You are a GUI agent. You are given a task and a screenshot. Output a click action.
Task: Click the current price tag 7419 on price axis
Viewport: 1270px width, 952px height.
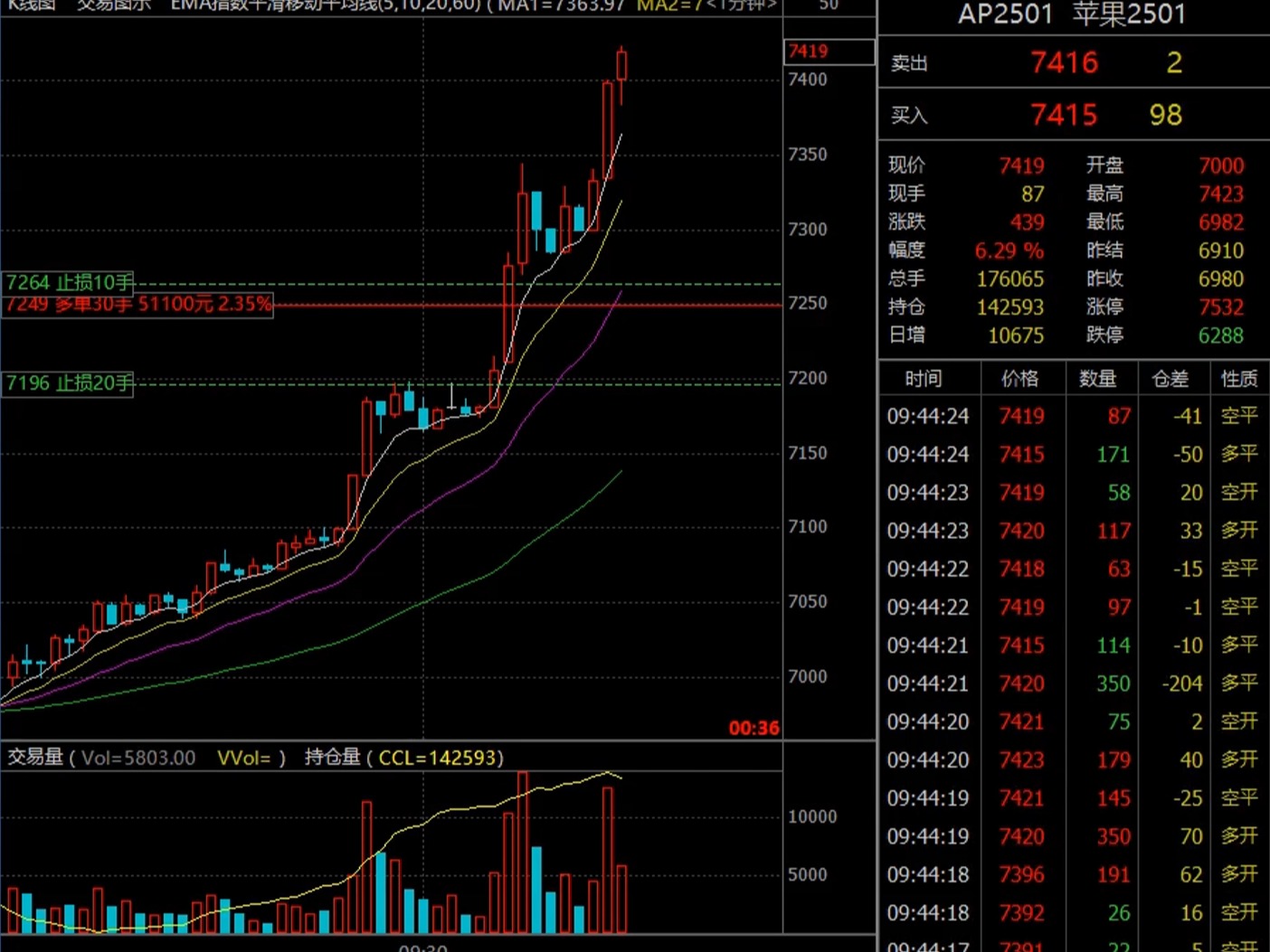click(829, 52)
